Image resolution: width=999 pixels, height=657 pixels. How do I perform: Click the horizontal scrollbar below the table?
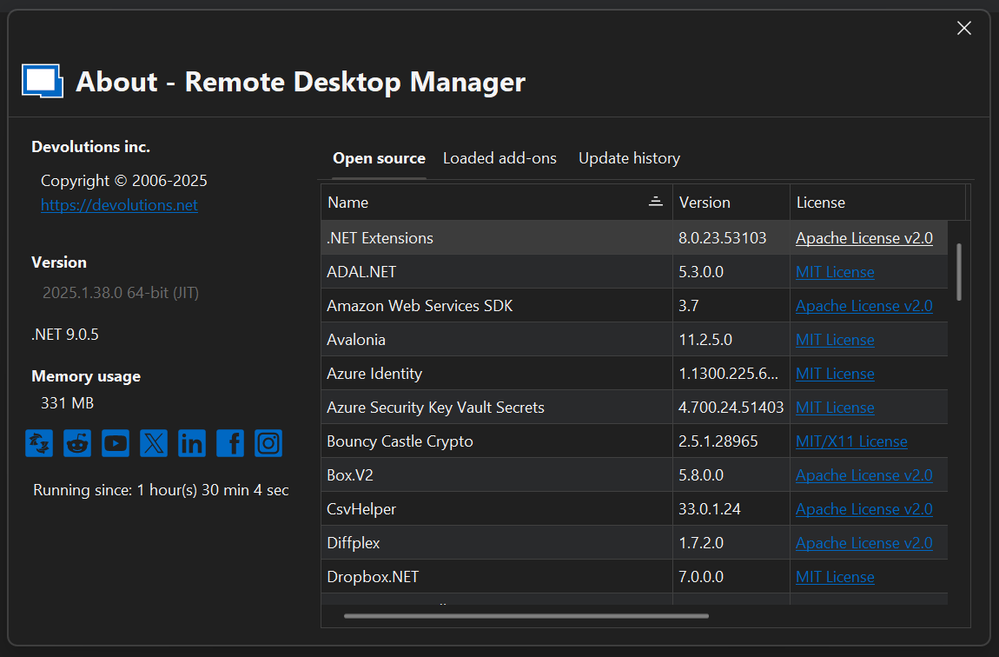(526, 616)
